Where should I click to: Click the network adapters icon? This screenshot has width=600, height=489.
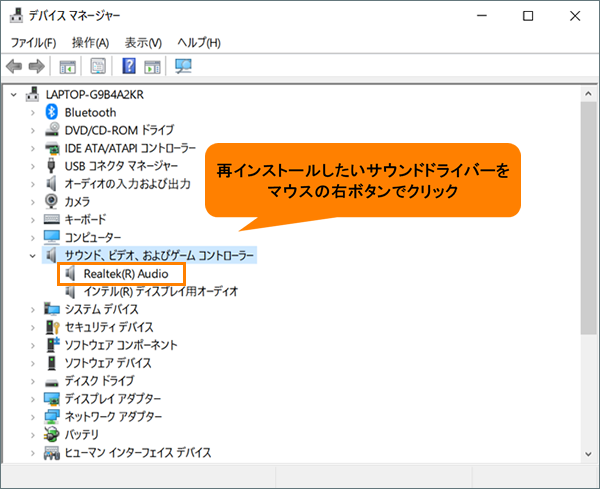(52, 417)
